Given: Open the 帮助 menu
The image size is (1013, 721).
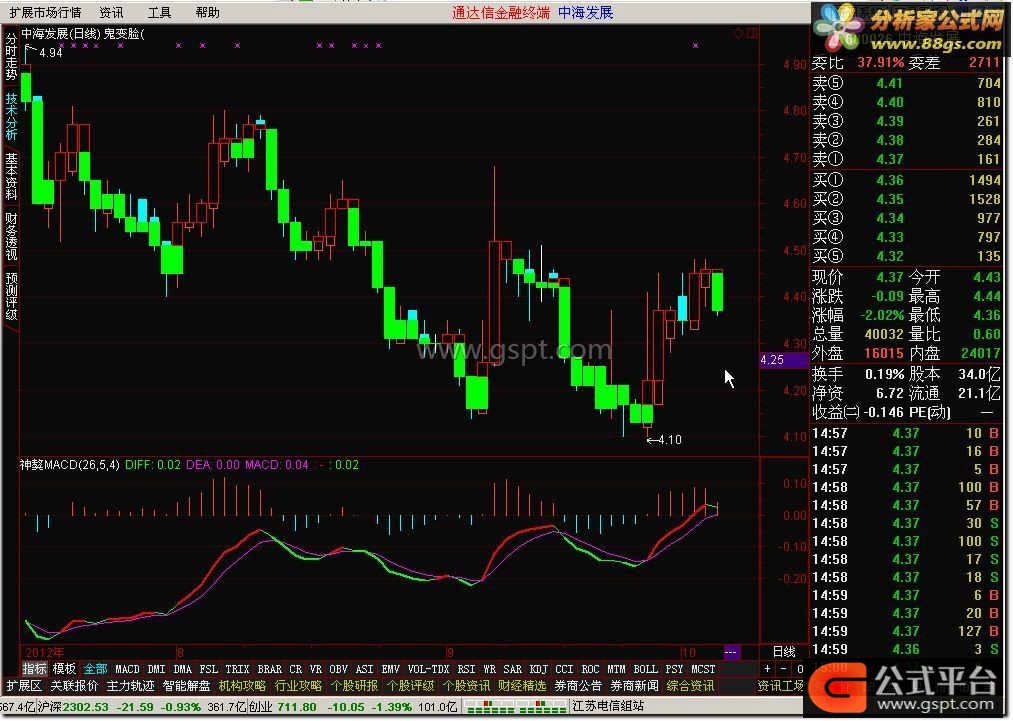Looking at the screenshot, I should pyautogui.click(x=207, y=12).
